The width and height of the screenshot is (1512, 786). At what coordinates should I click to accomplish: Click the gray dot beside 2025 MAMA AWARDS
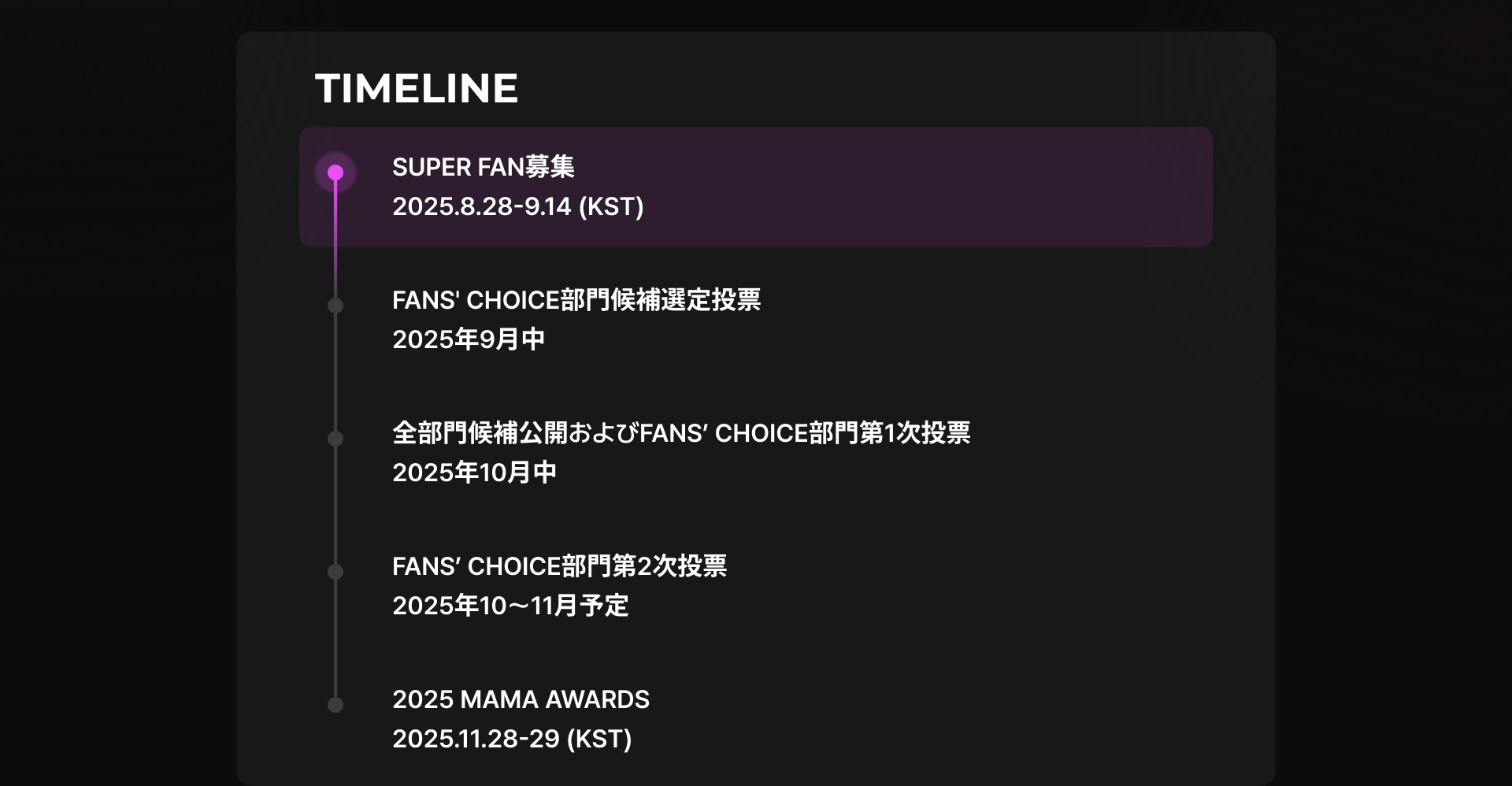coord(335,705)
